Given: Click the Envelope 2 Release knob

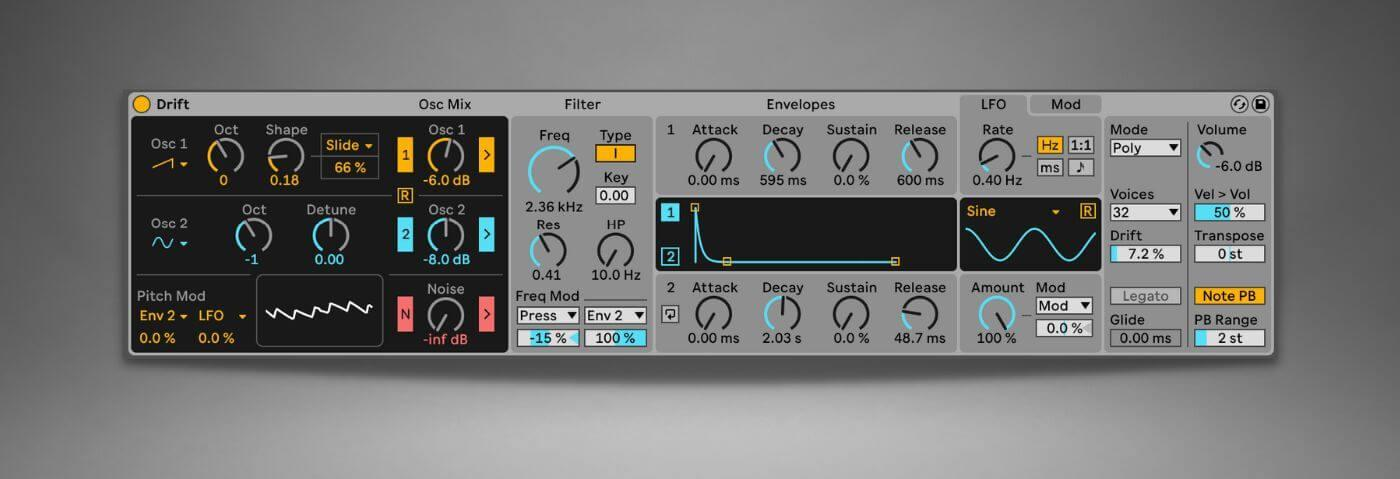Looking at the screenshot, I should (919, 313).
